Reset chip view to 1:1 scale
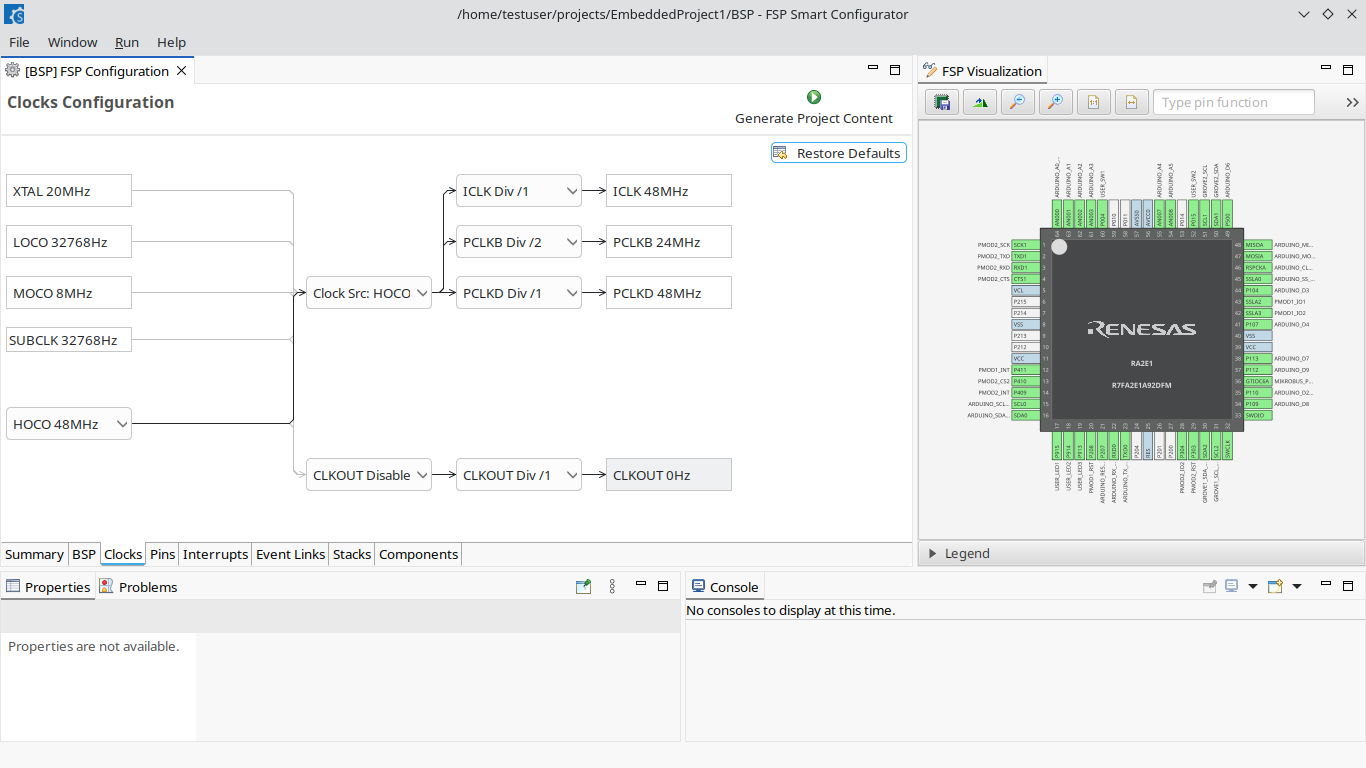 1093,102
